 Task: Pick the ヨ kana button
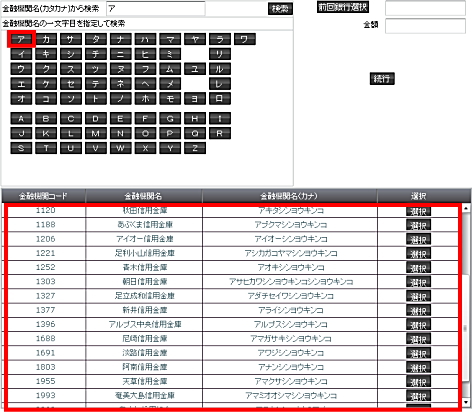(195, 98)
